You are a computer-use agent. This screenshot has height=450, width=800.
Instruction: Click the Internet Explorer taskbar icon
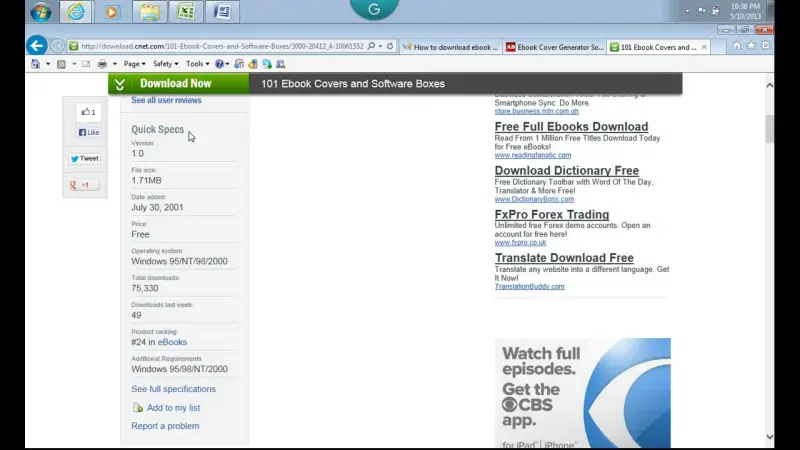(x=76, y=12)
